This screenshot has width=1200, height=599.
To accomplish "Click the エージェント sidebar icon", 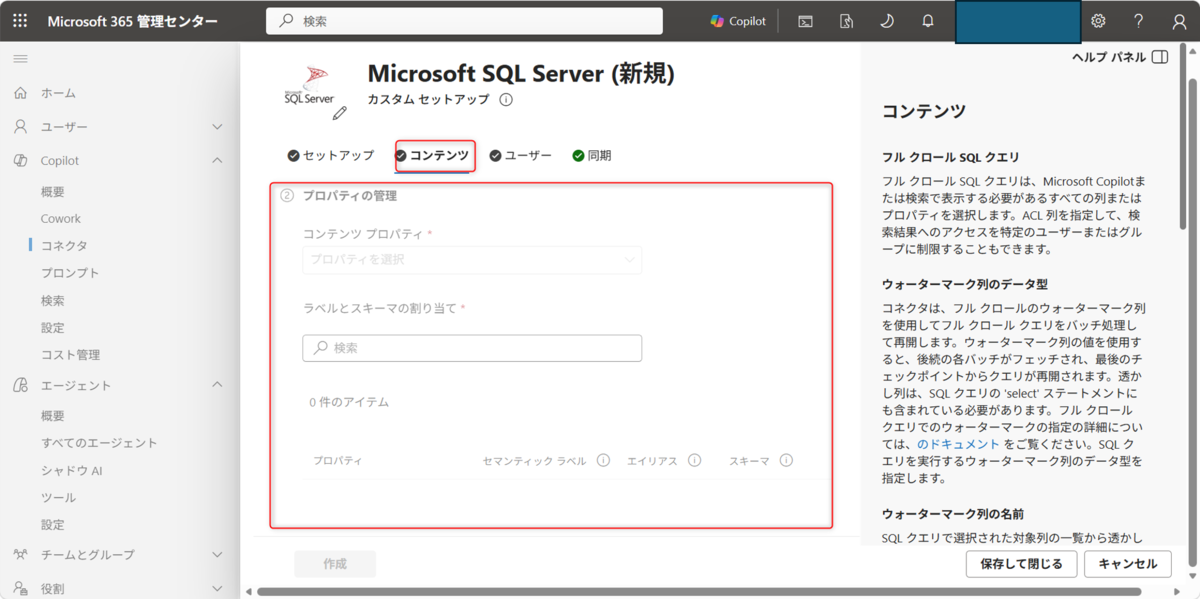I will (20, 385).
